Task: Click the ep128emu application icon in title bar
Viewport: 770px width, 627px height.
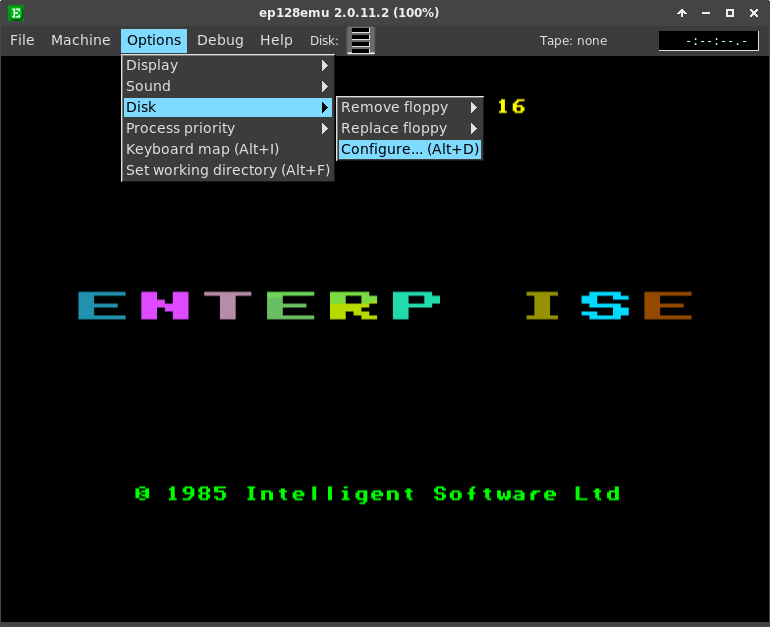Action: pos(16,13)
